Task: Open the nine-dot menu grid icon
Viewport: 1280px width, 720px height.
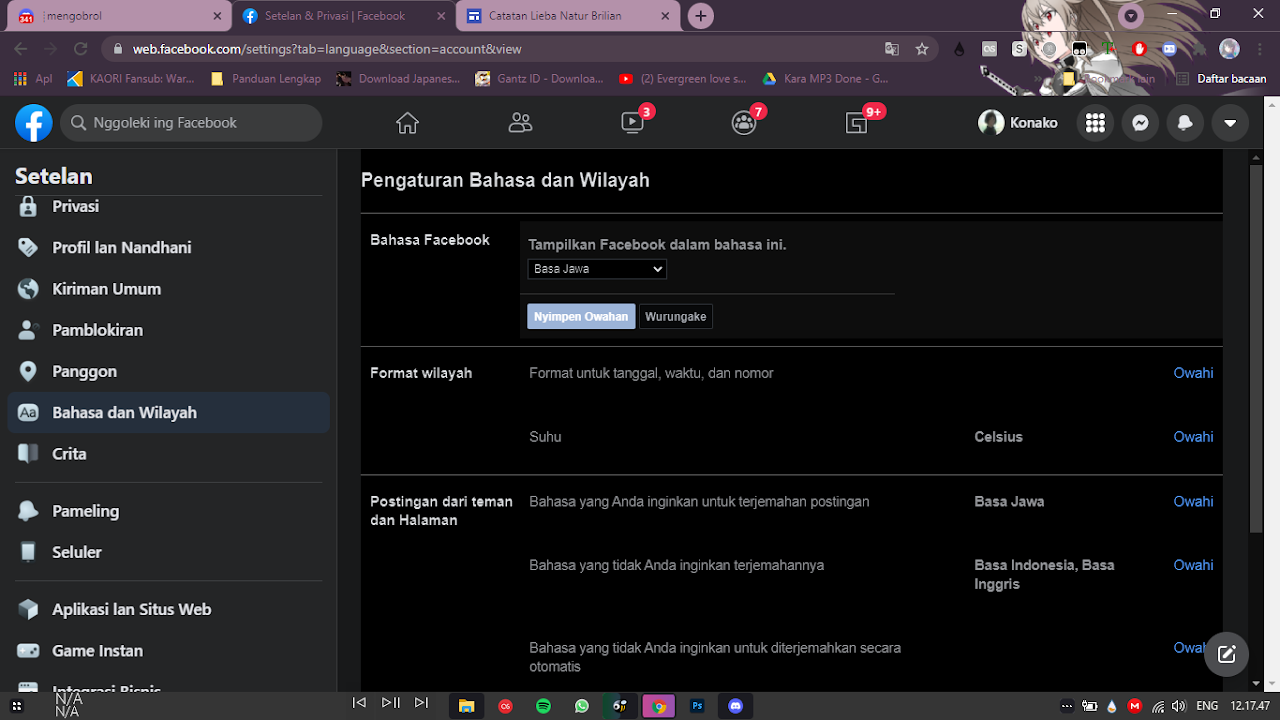Action: point(1095,123)
